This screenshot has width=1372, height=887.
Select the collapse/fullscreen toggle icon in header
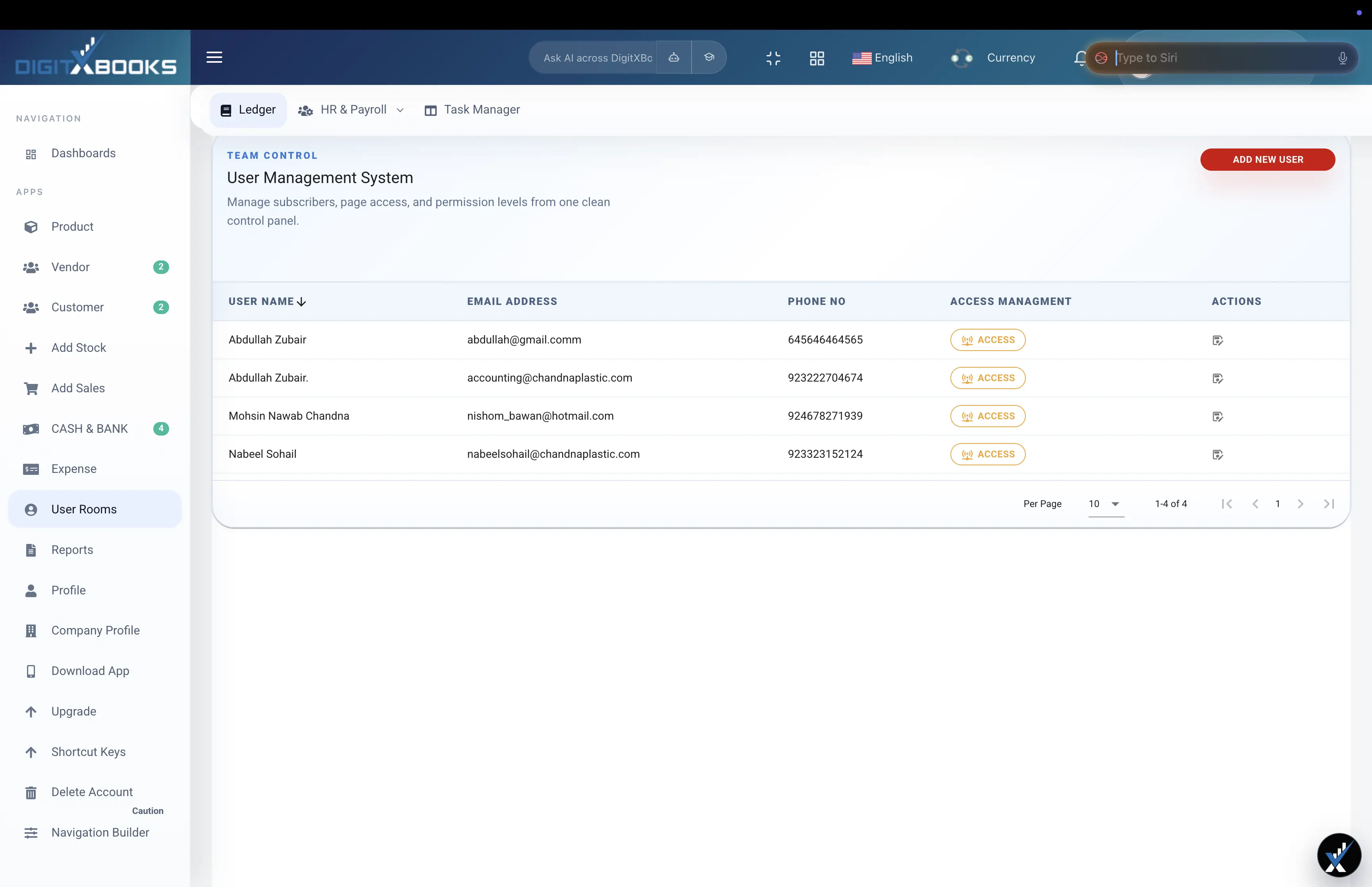773,58
